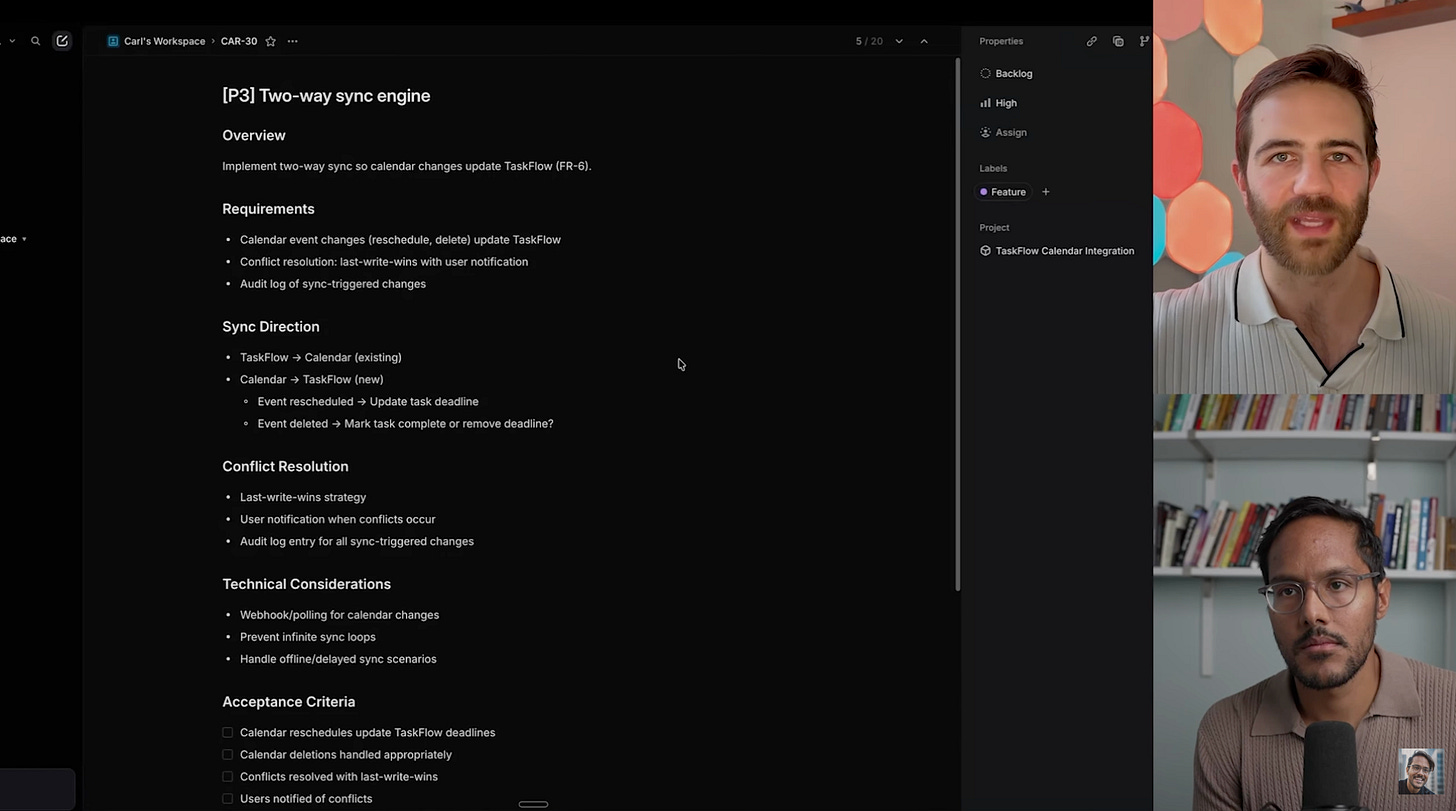Click 'Handle offline/delayed sync scenarios' bullet
This screenshot has width=1456, height=811.
pyautogui.click(x=338, y=659)
